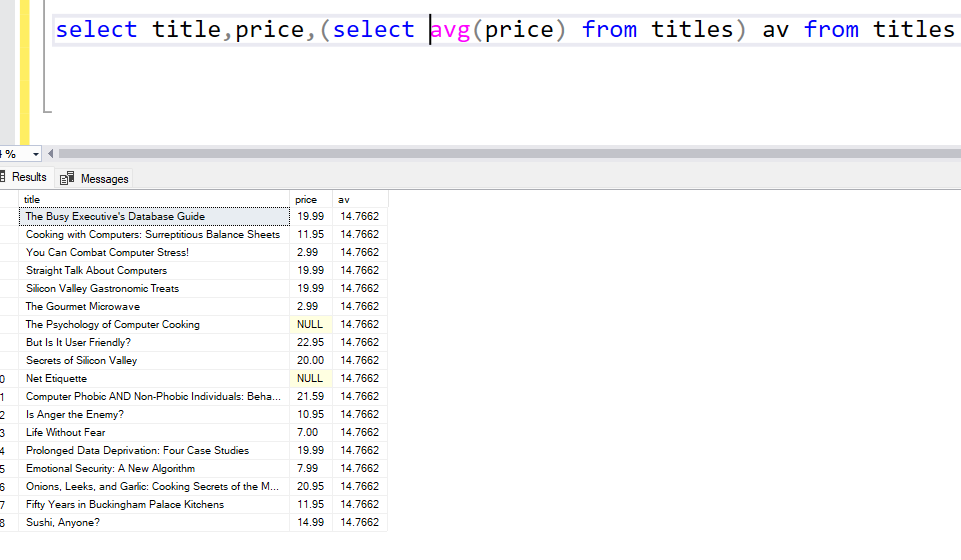The width and height of the screenshot is (961, 560).
Task: Select cell 'The Busy Executive's Database Guide'
Action: tap(154, 216)
